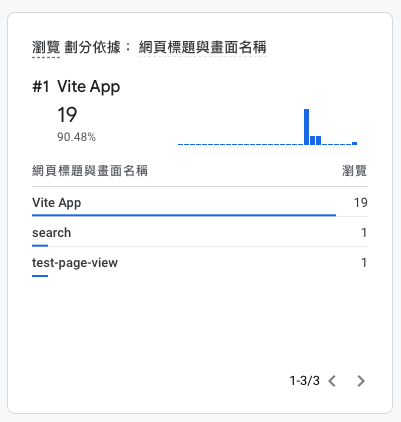Screen dimensions: 401x422
Task: Click the value 19 in the Vite App row
Action: coord(361,202)
